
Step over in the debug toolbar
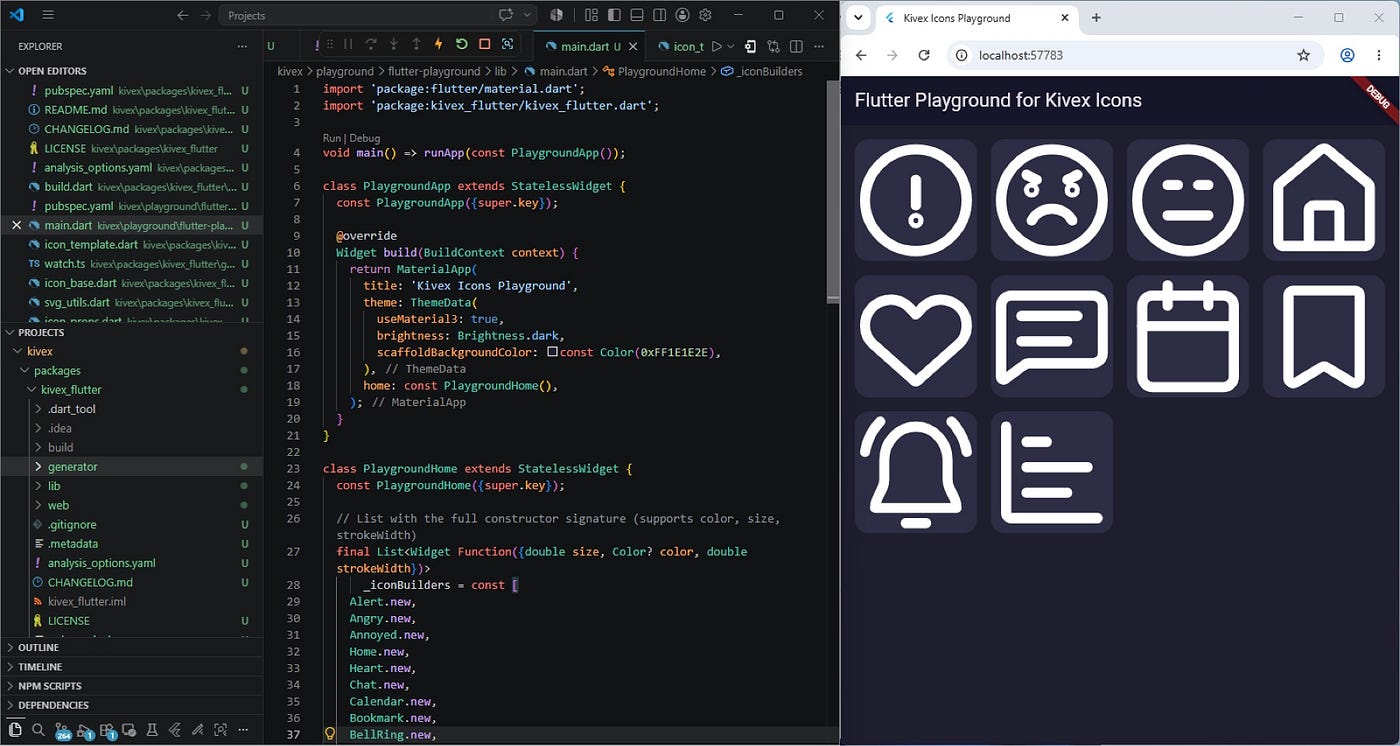point(371,45)
